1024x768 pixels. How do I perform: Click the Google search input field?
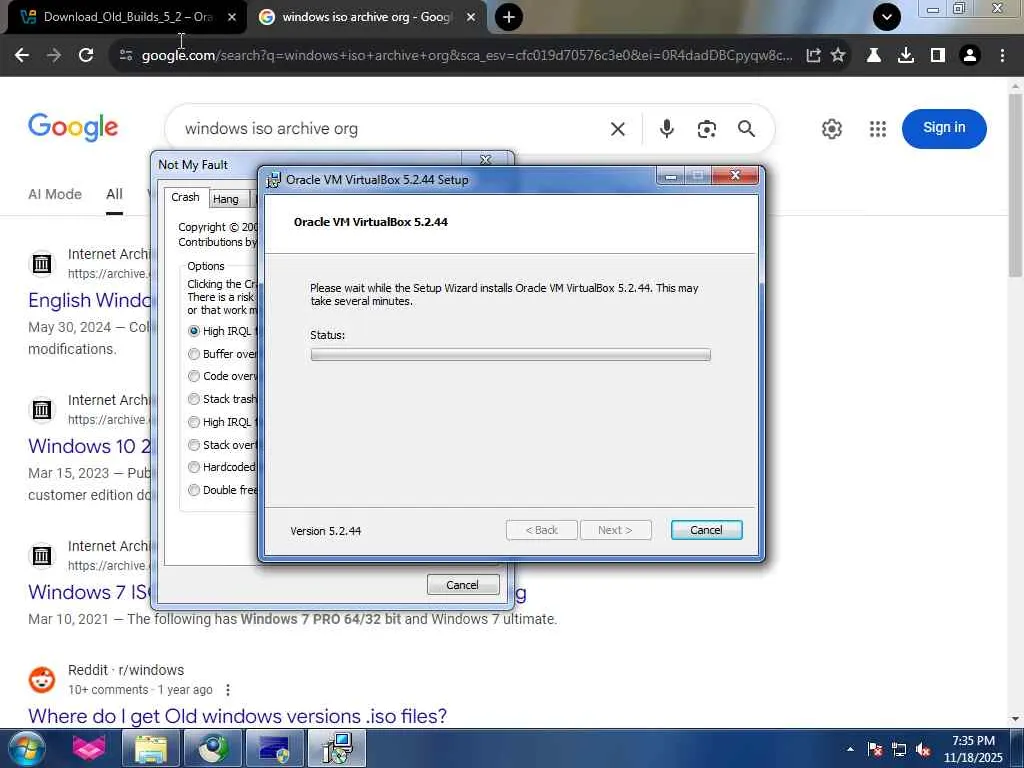392,129
